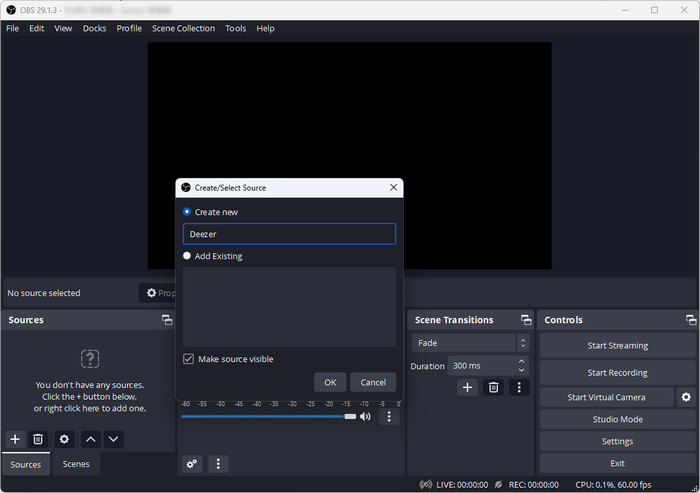Image resolution: width=700 pixels, height=493 pixels.
Task: Select the Create new radio button
Action: [x=188, y=212]
